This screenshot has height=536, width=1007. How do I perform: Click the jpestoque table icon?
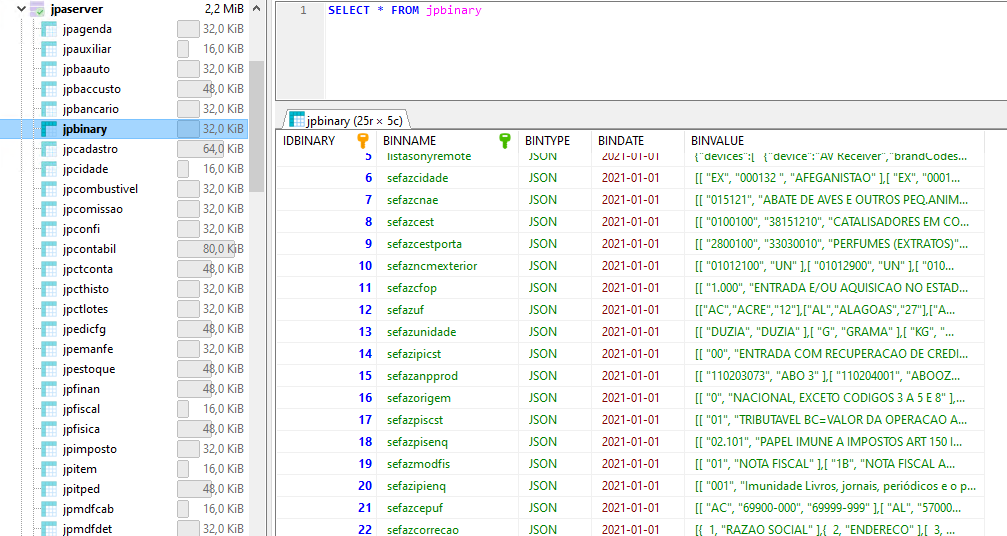49,369
